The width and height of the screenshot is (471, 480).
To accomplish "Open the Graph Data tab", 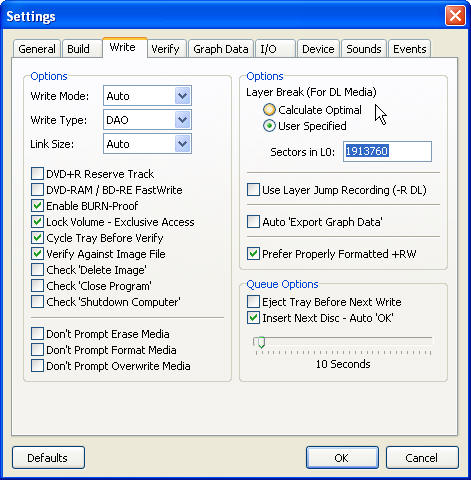I will pyautogui.click(x=221, y=49).
